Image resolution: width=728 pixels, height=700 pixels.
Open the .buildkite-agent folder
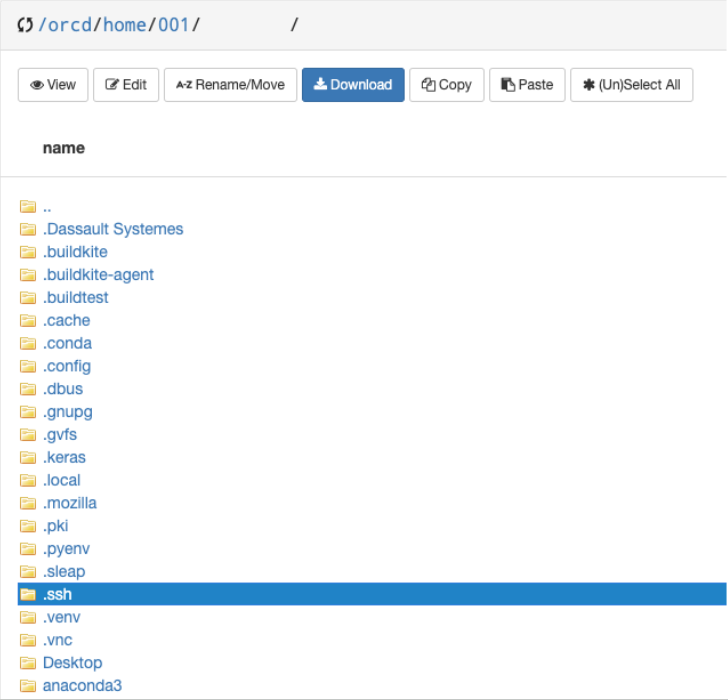98,275
